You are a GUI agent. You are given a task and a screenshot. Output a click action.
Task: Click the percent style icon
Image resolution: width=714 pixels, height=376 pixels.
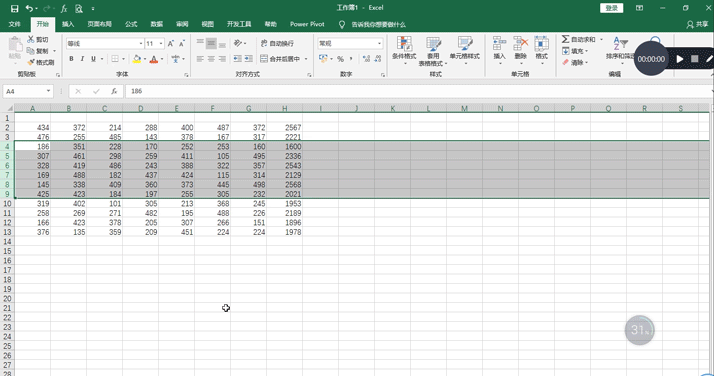(x=340, y=59)
